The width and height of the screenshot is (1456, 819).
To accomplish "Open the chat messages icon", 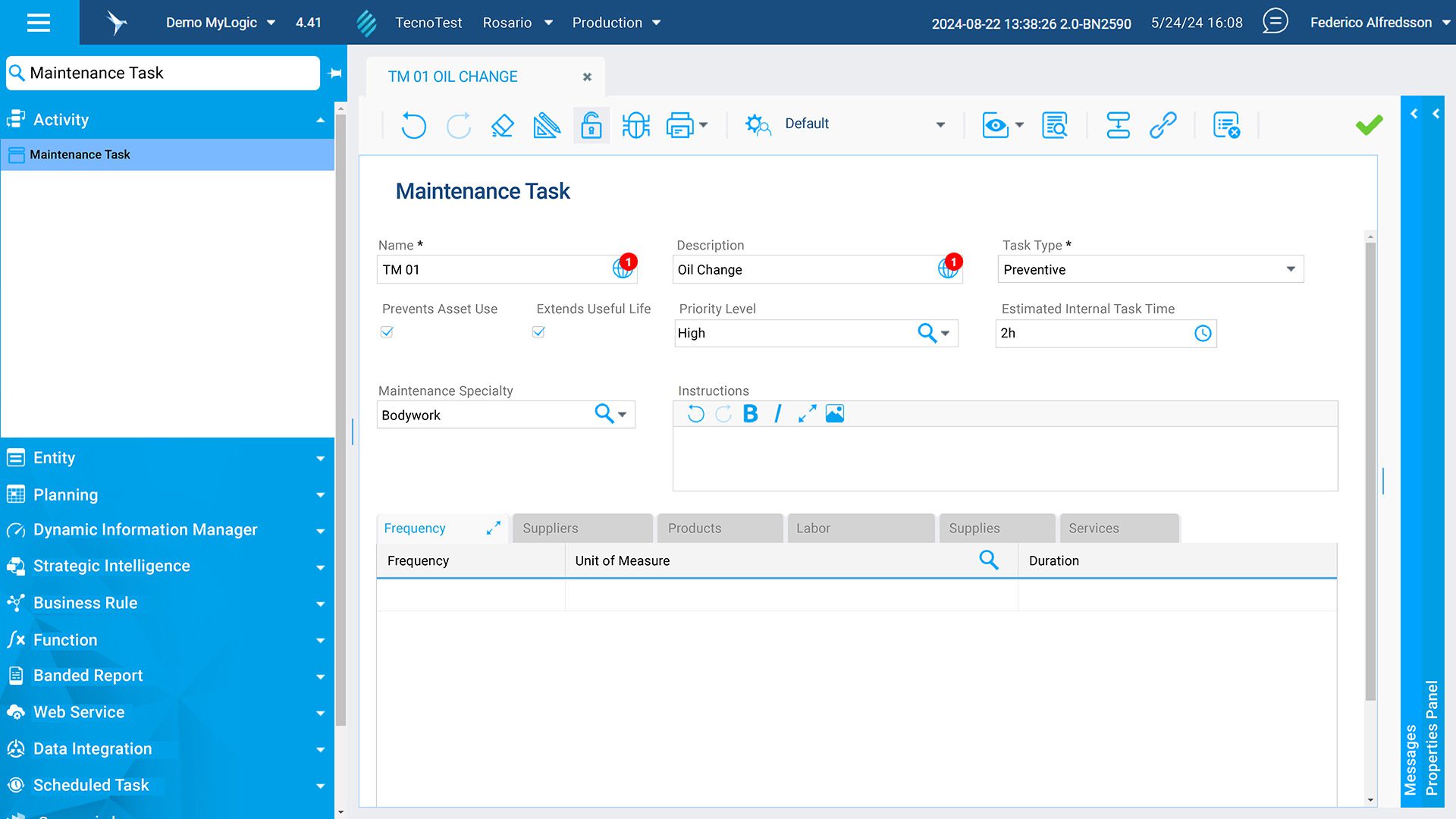I will coord(1275,21).
